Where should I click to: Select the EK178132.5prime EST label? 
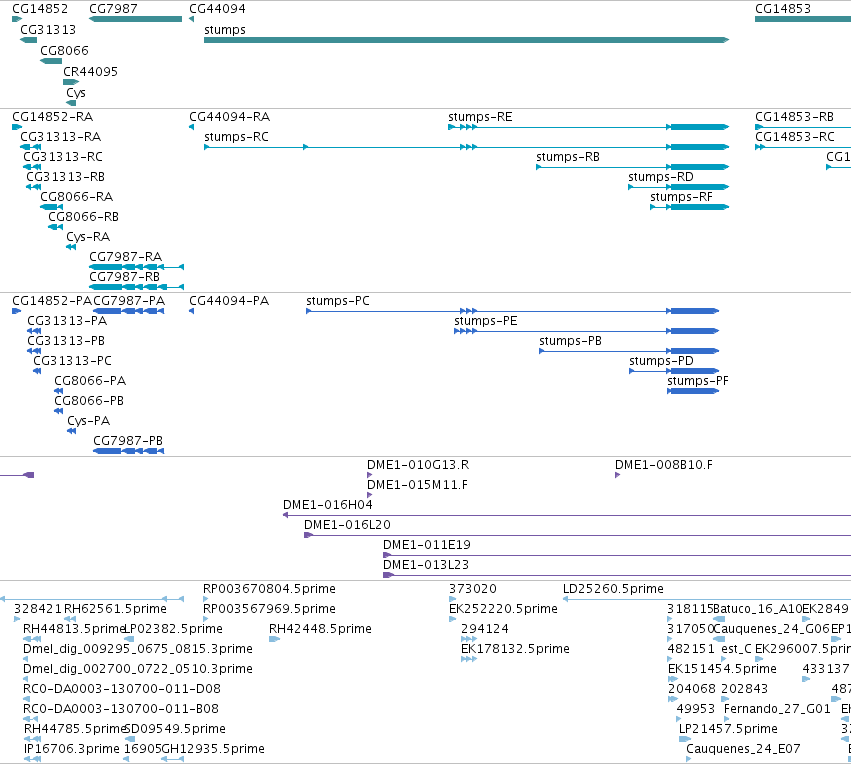point(515,650)
